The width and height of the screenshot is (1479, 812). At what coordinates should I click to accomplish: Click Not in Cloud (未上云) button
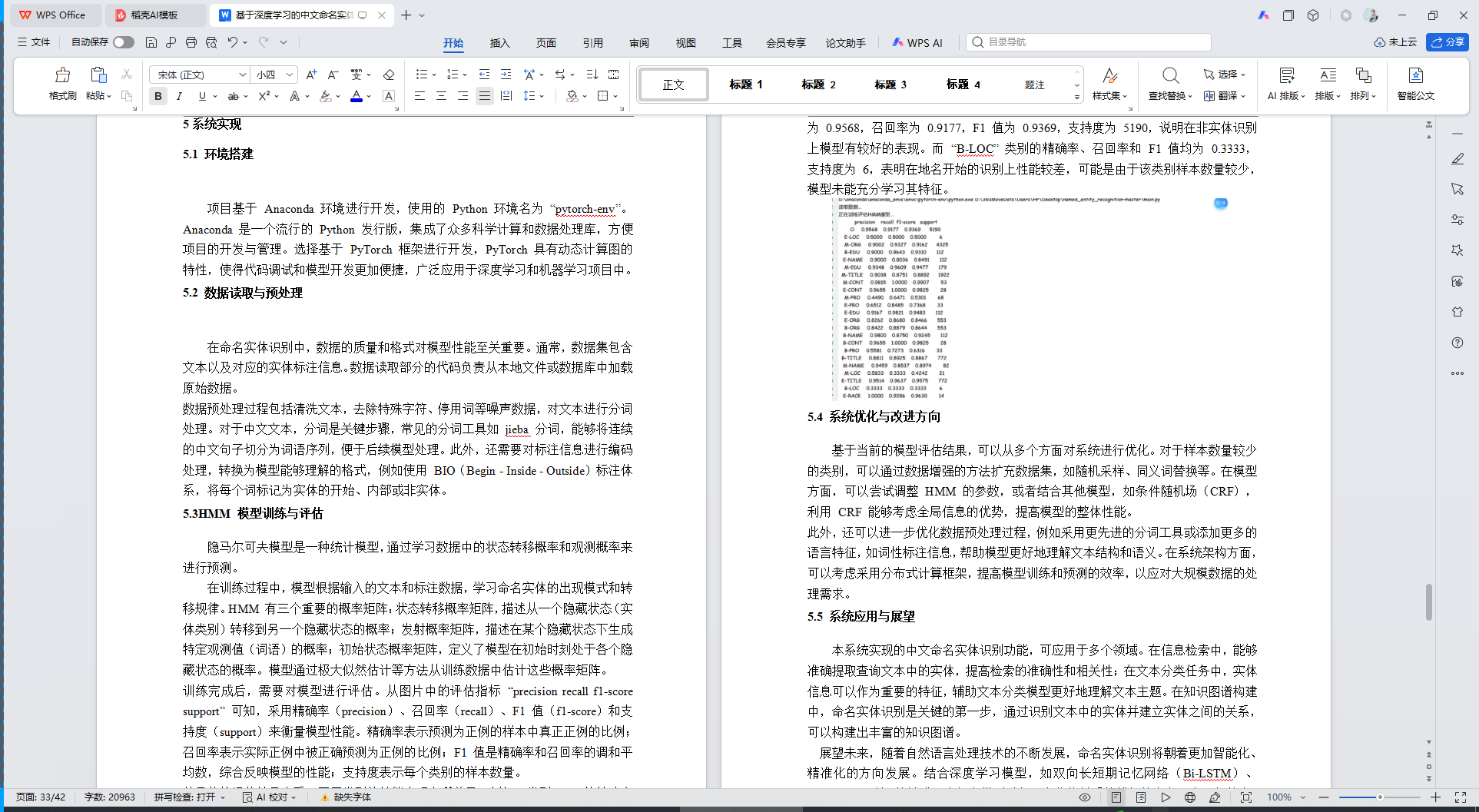point(1395,42)
